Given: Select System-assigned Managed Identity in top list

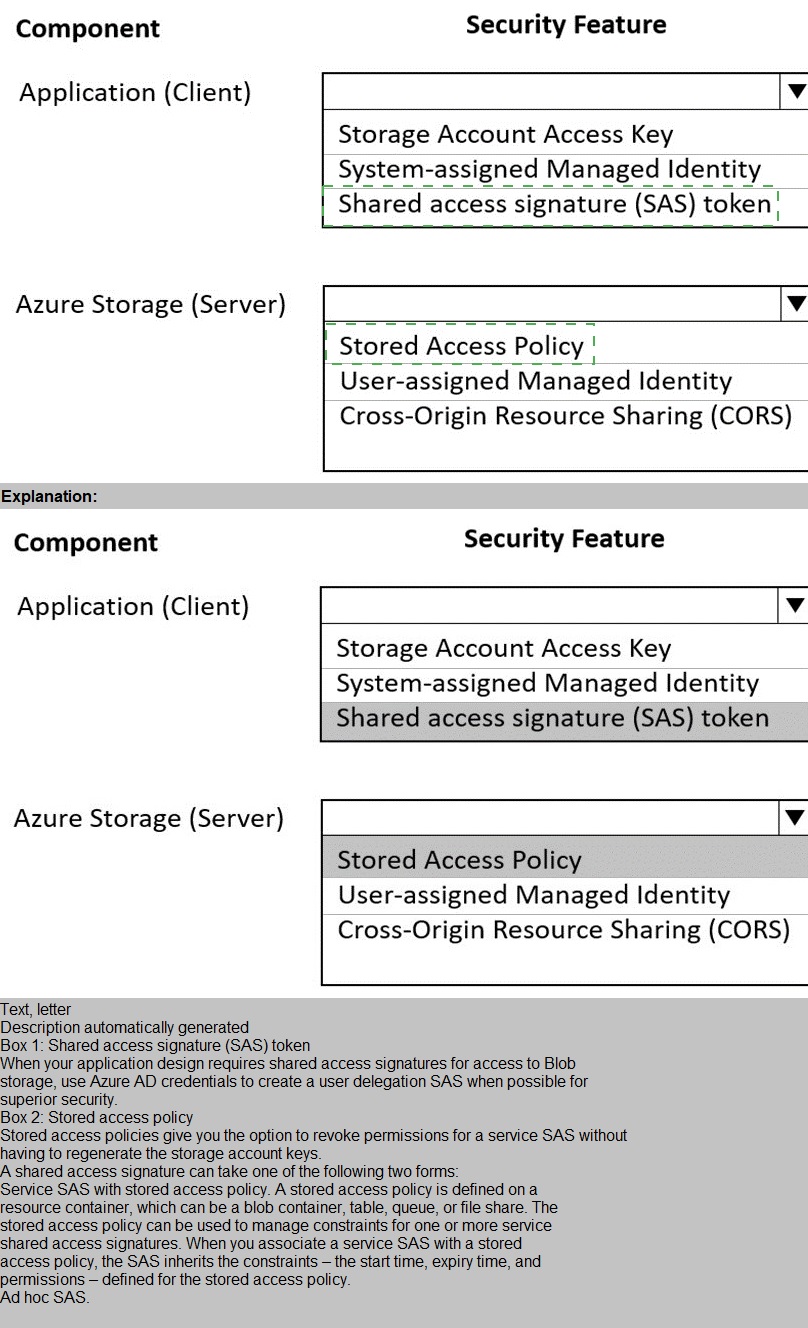Looking at the screenshot, I should 549,170.
